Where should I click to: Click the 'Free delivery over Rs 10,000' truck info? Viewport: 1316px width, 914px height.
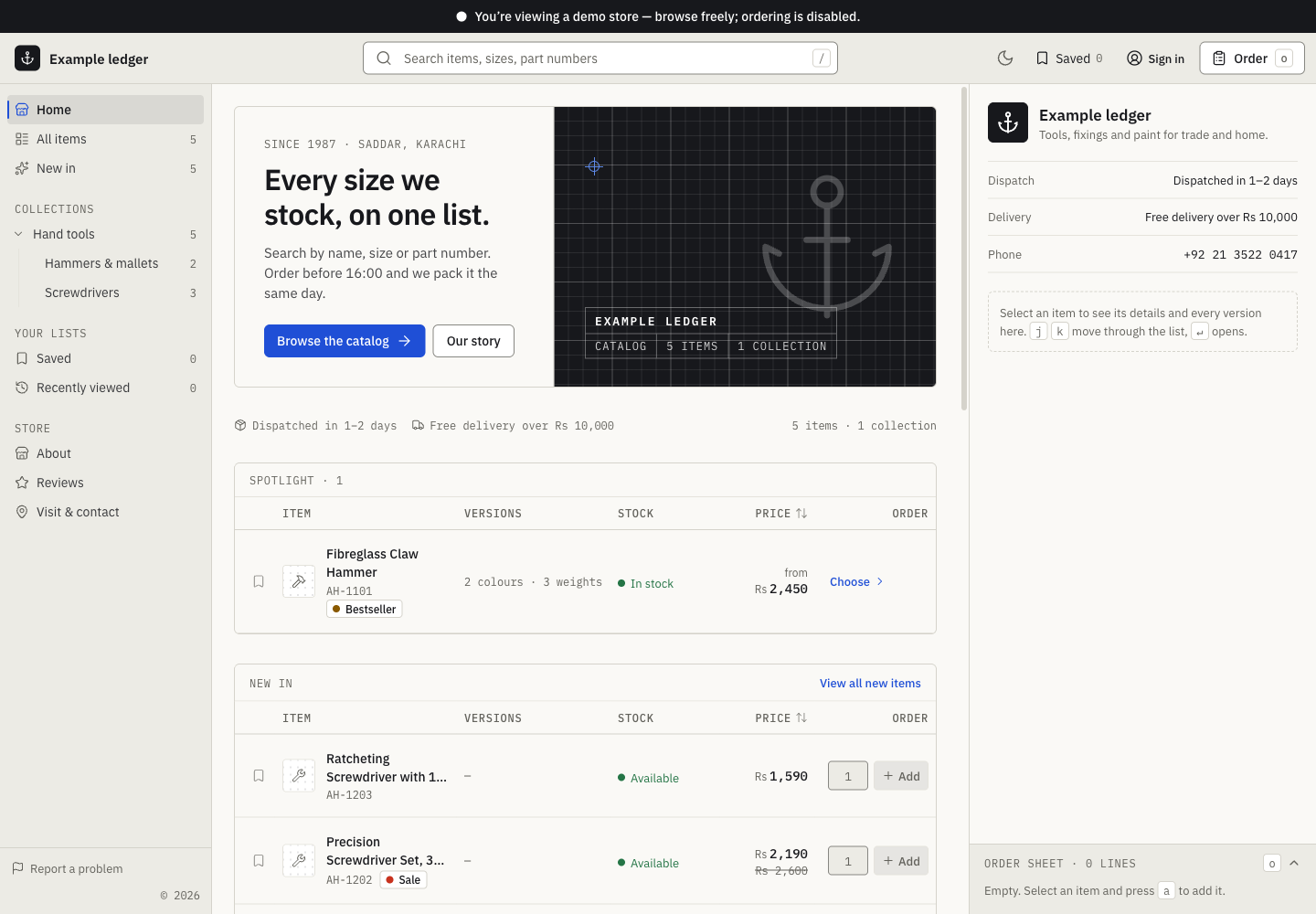513,426
